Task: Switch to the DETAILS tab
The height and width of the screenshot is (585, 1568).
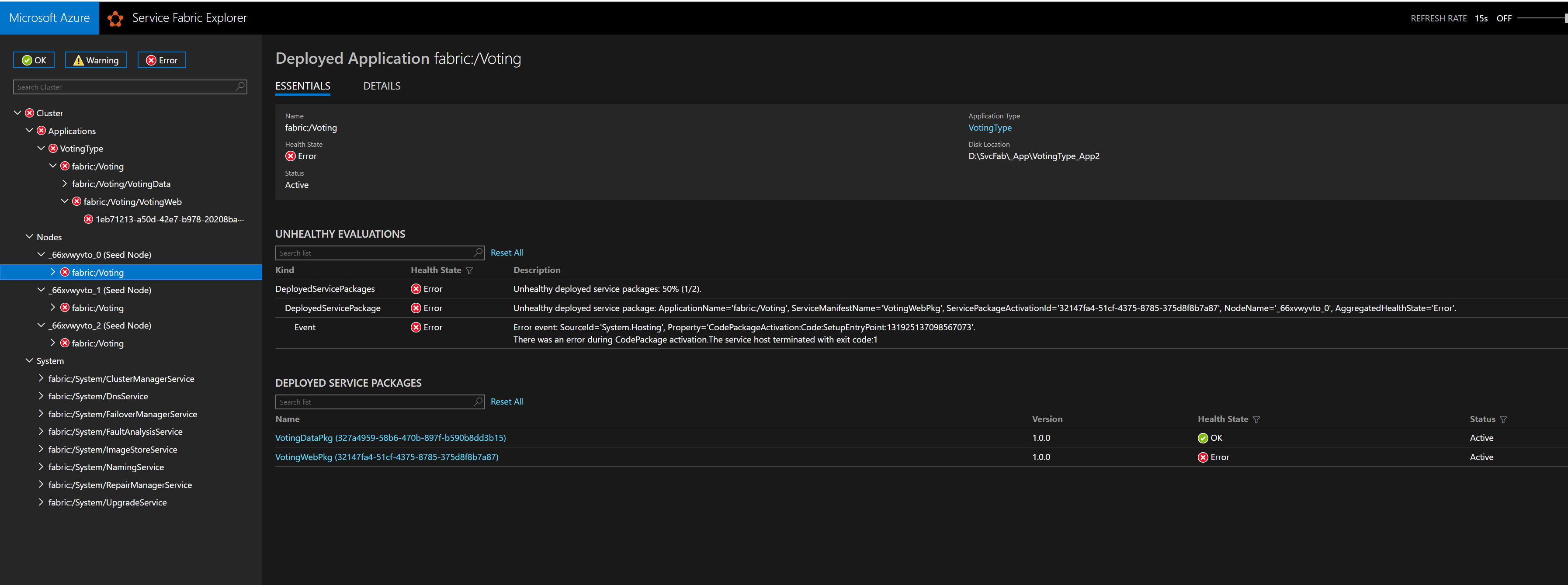Action: pos(382,86)
